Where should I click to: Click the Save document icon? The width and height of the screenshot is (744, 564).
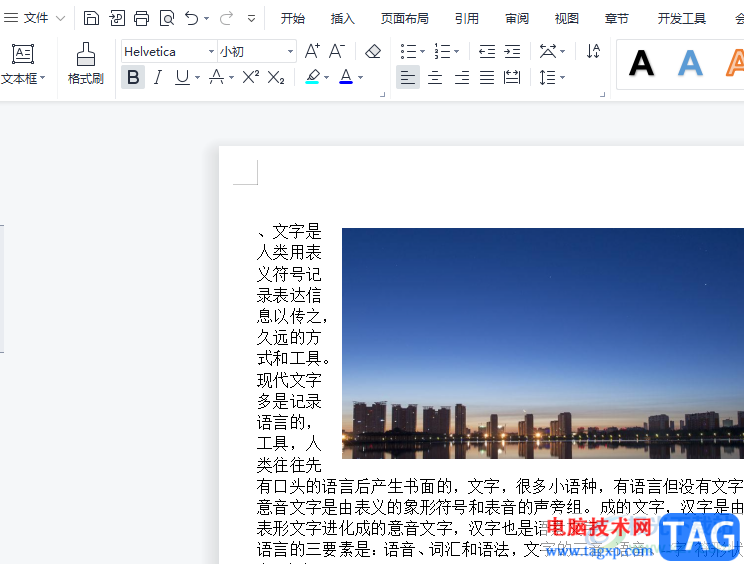91,18
